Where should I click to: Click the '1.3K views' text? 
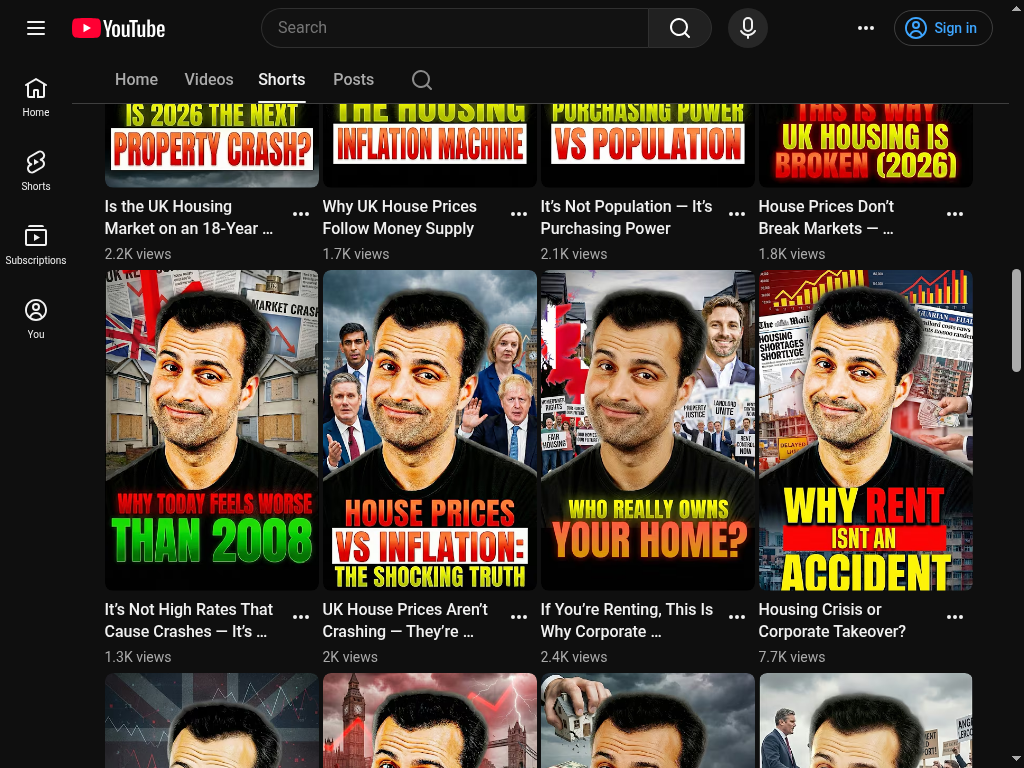(x=138, y=657)
